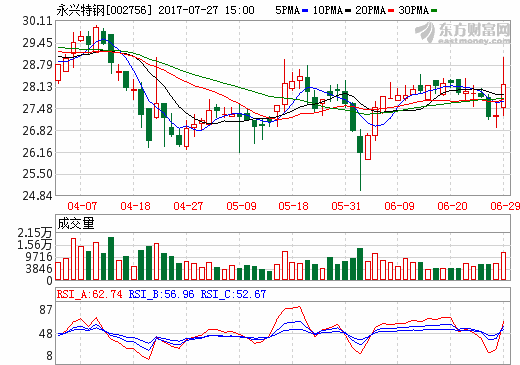The width and height of the screenshot is (520, 365).
Task: Select the 26.16 price axis label
Action: [37, 153]
